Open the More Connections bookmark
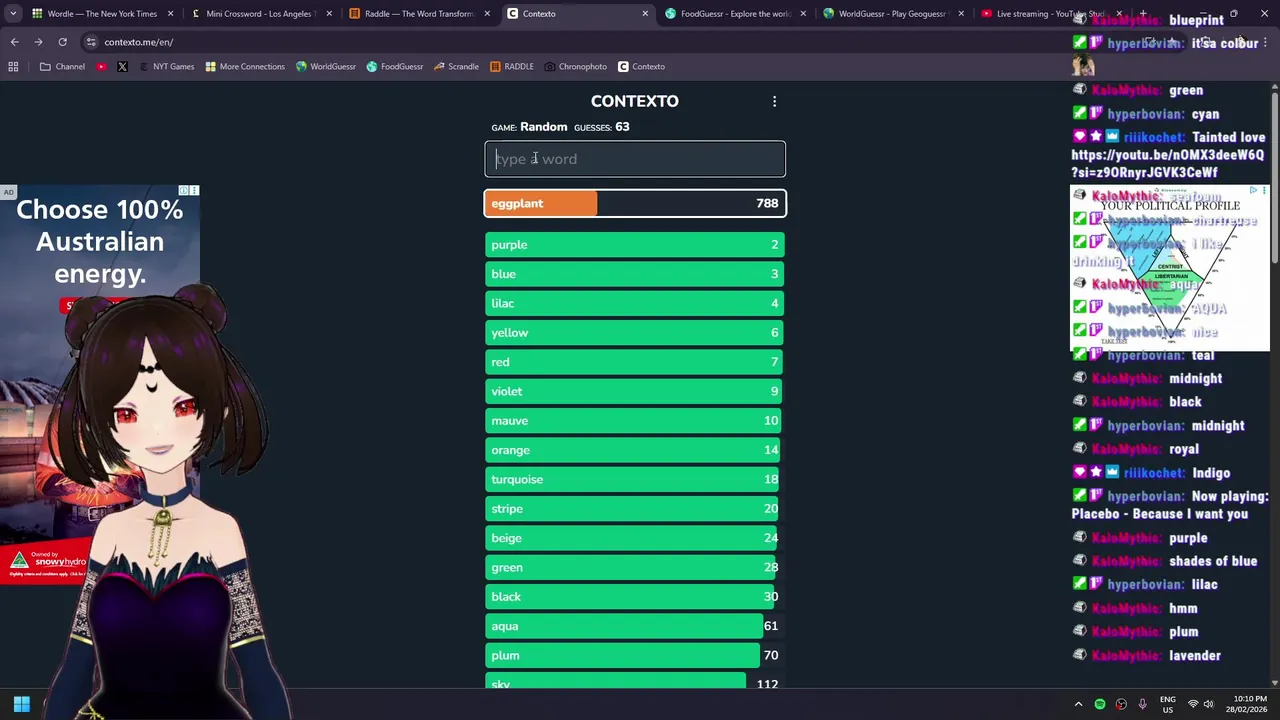 (245, 66)
